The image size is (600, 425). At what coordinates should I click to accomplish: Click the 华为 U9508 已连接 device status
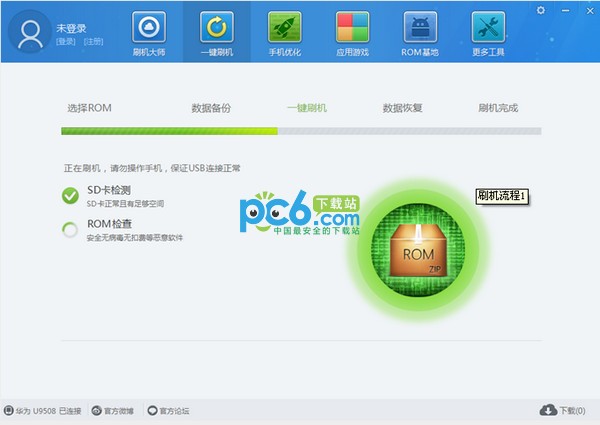point(48,411)
